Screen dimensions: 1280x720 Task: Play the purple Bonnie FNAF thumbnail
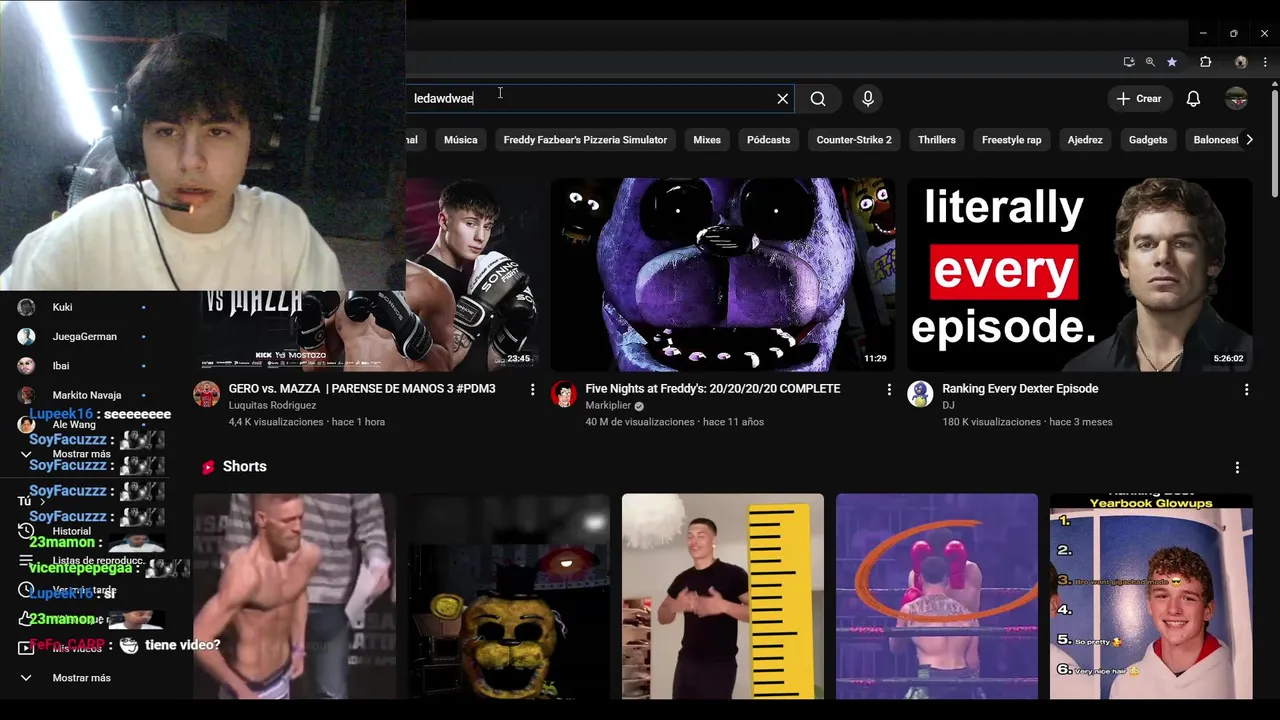pyautogui.click(x=723, y=275)
